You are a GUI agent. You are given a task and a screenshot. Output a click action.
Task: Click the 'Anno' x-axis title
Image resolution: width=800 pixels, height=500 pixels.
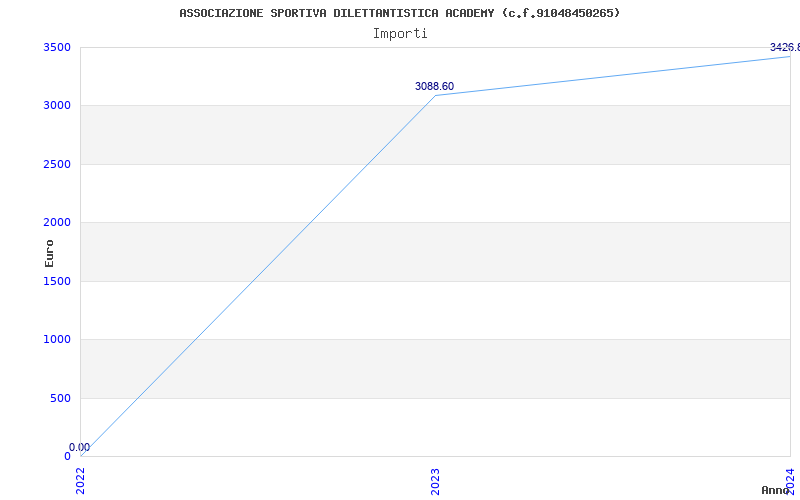pyautogui.click(x=775, y=490)
